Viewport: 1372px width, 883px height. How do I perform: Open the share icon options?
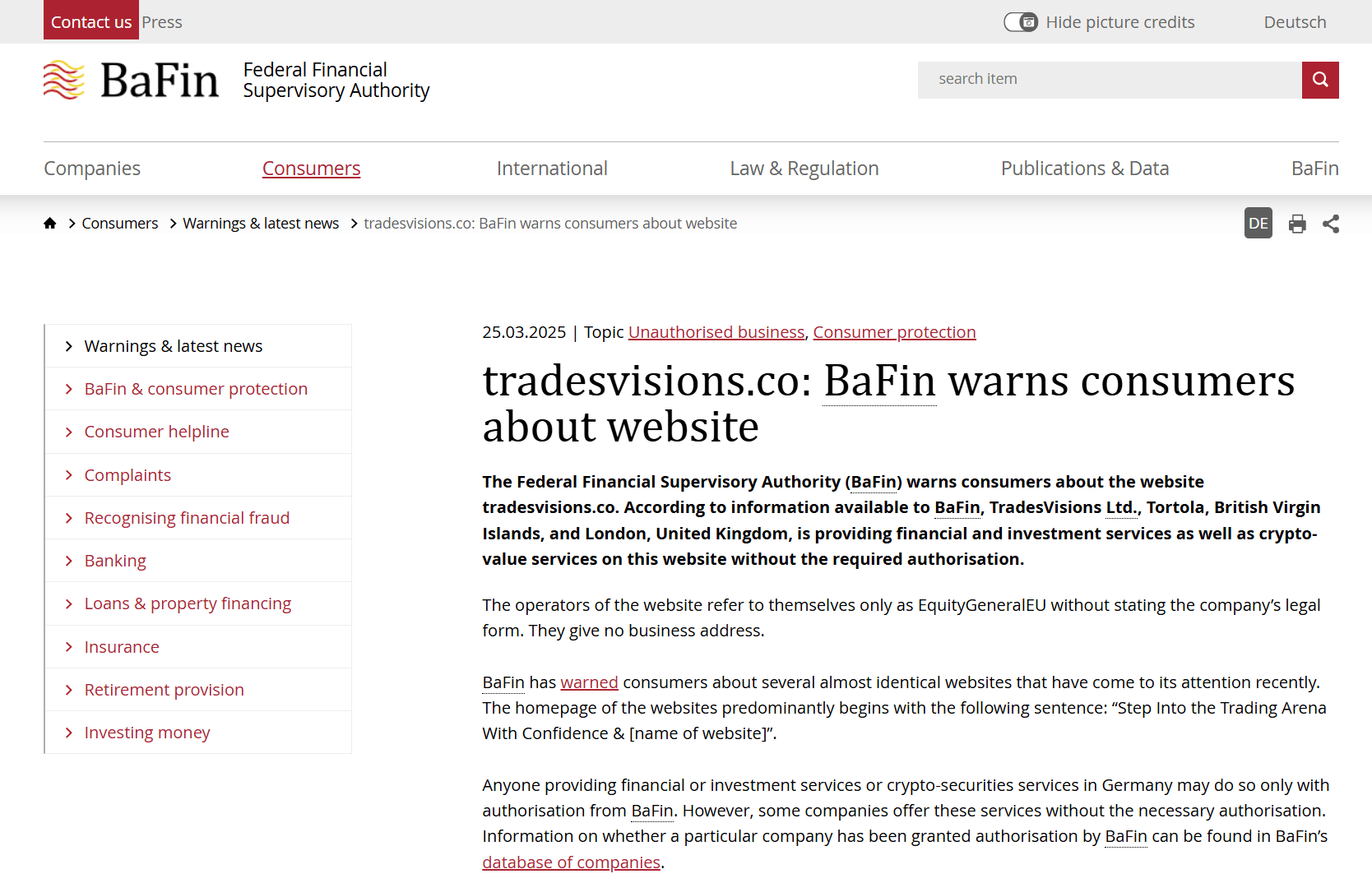tap(1331, 224)
